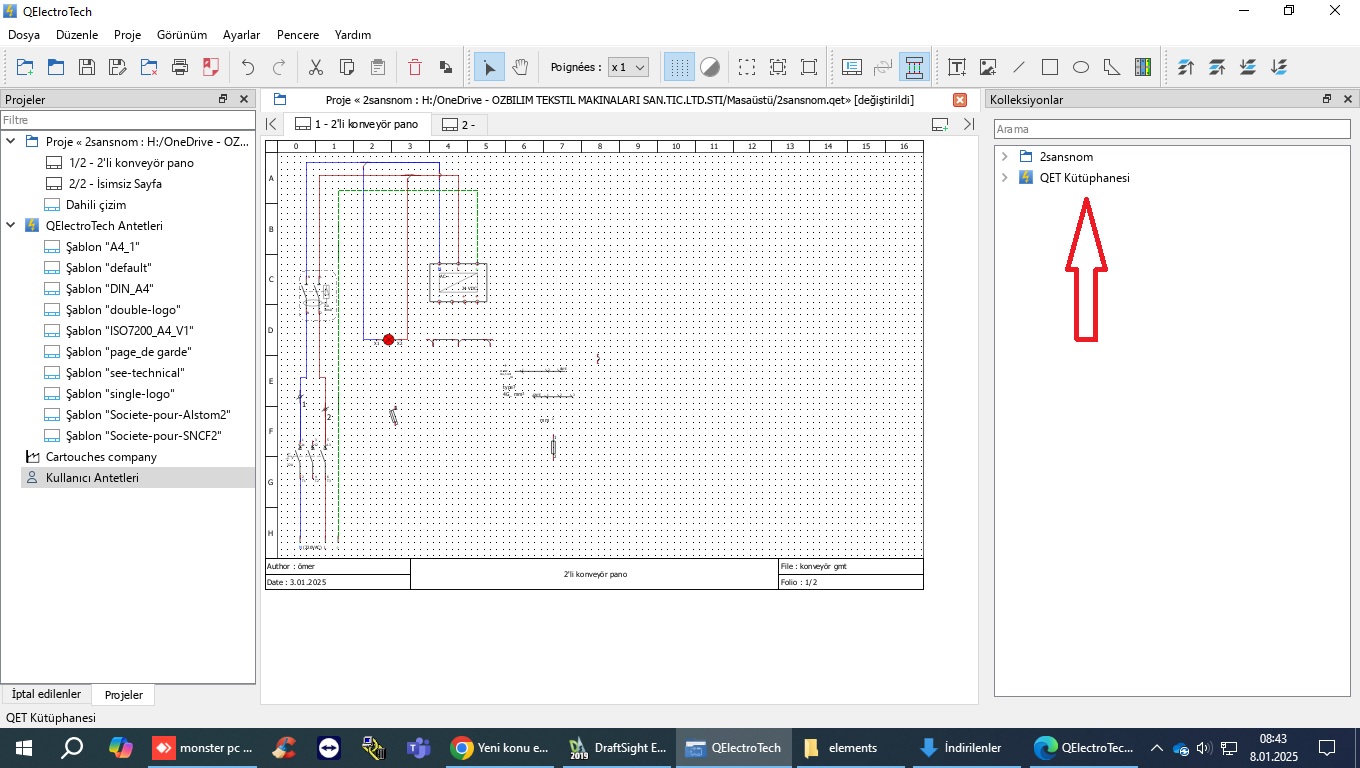Click the Arama search field
The width and height of the screenshot is (1360, 768).
pos(1171,129)
